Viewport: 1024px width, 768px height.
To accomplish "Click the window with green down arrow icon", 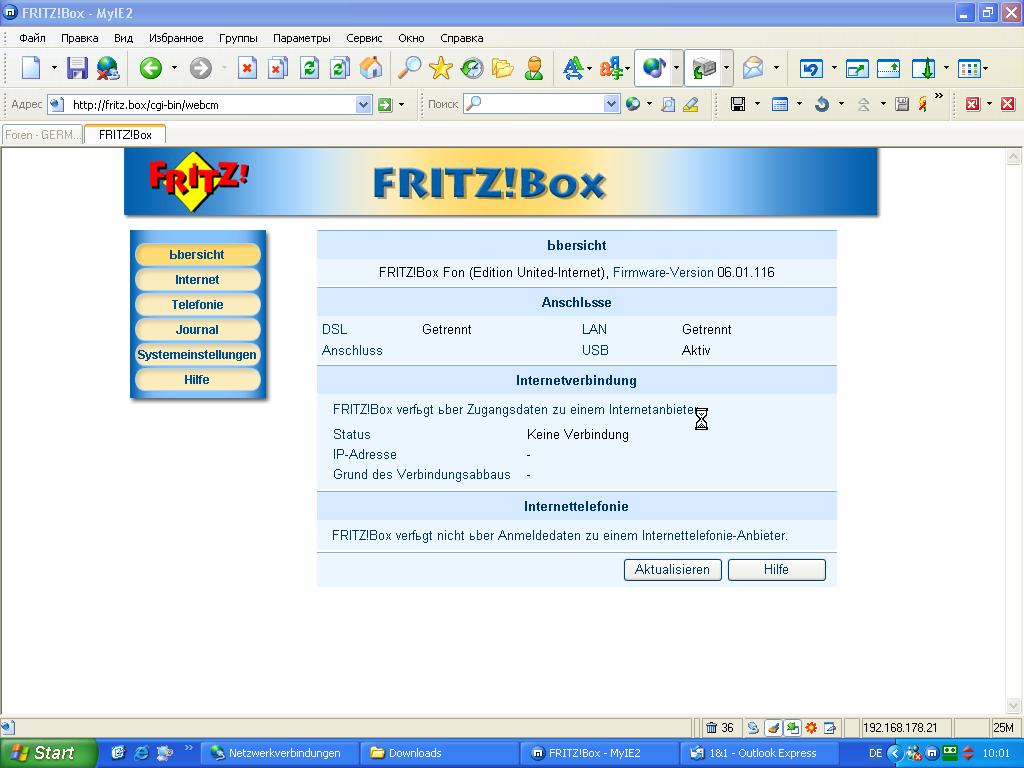I will [x=923, y=68].
